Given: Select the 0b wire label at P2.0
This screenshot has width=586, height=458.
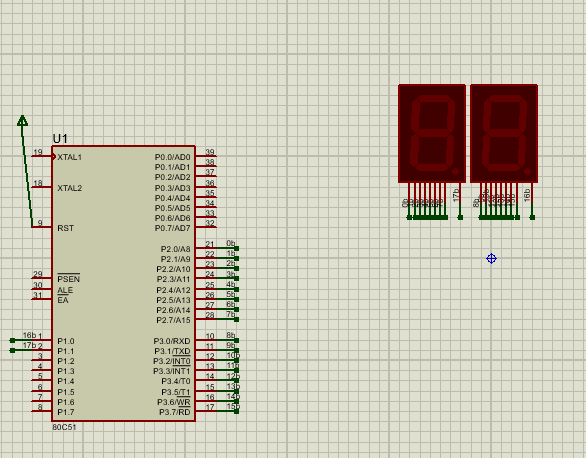Looking at the screenshot, I should coord(231,244).
